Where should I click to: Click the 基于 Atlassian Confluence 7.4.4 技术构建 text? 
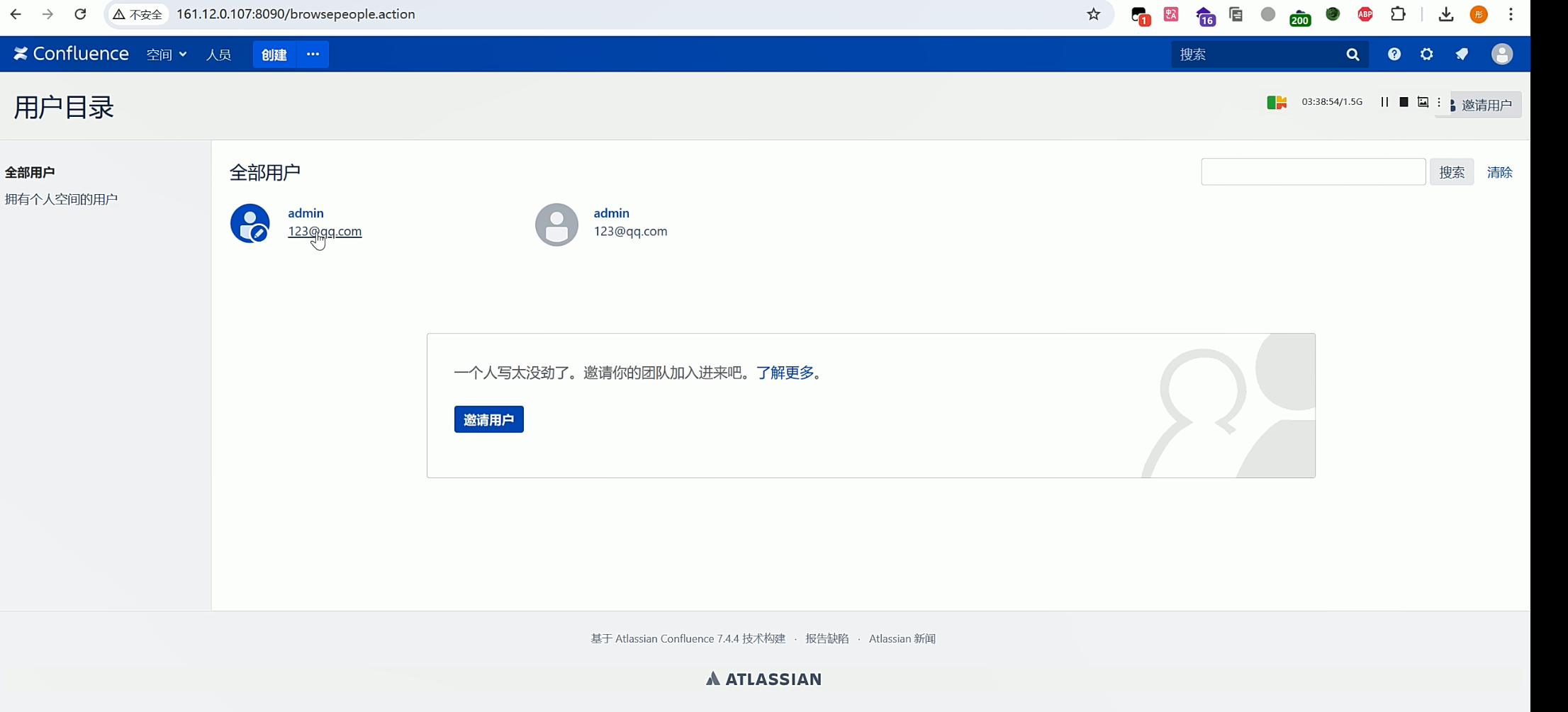[x=688, y=638]
